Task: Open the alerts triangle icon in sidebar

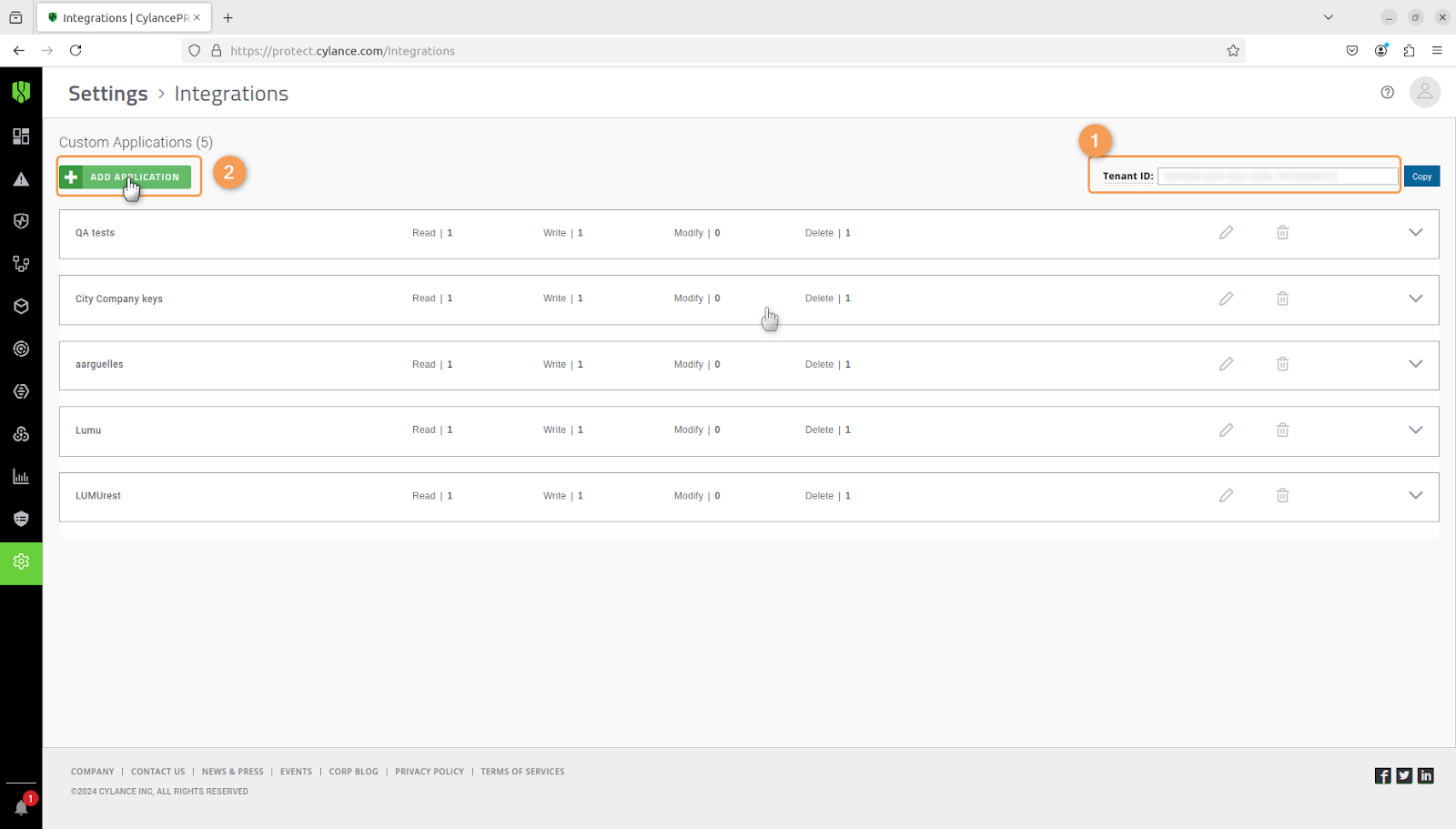Action: click(21, 179)
